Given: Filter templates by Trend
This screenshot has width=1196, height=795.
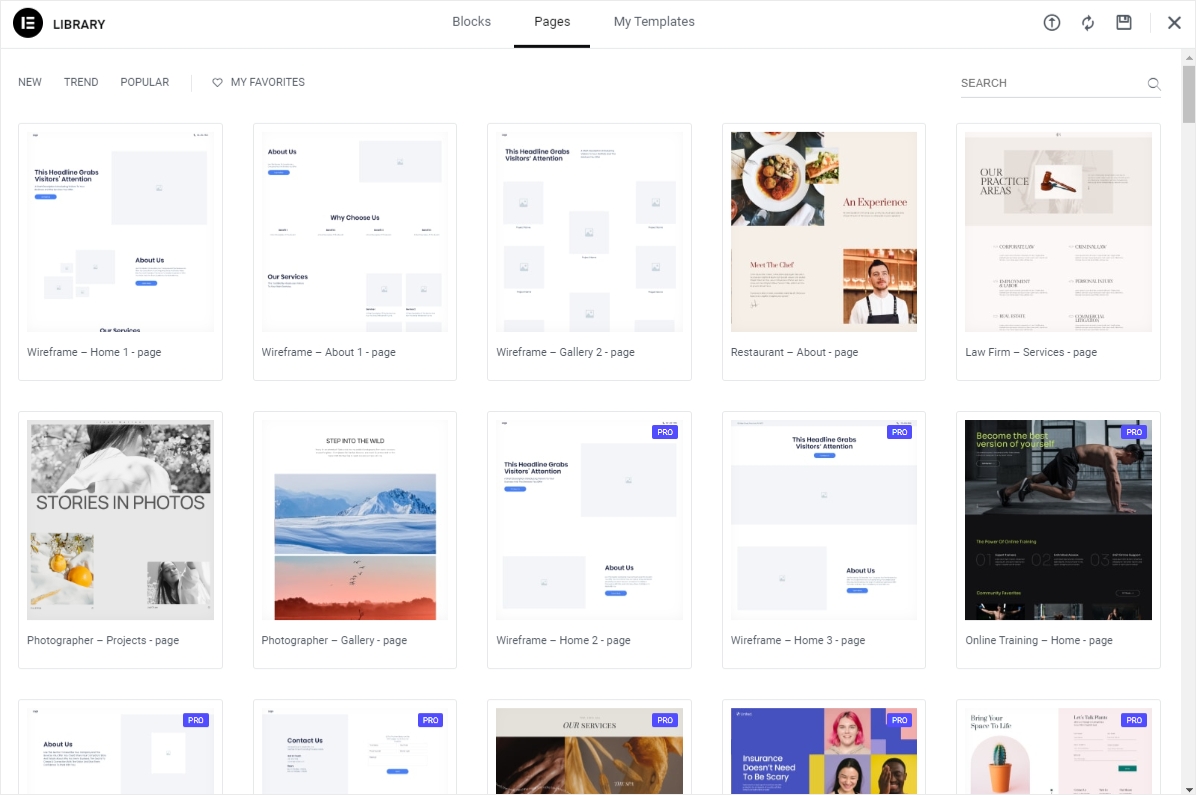Looking at the screenshot, I should click(x=81, y=82).
